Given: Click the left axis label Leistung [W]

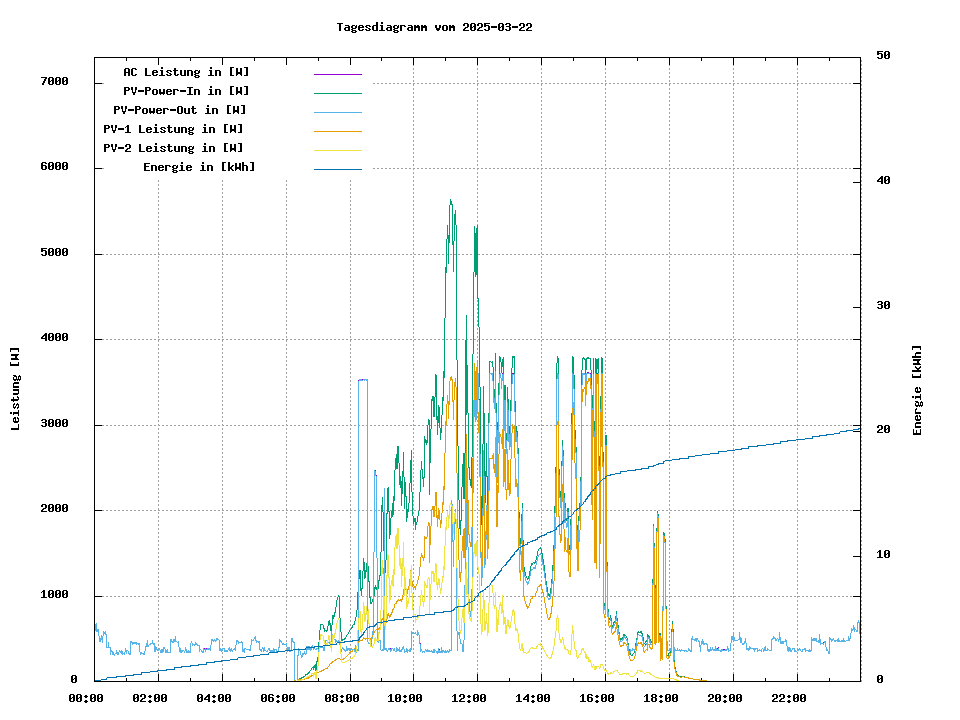Looking at the screenshot, I should click(x=15, y=389).
